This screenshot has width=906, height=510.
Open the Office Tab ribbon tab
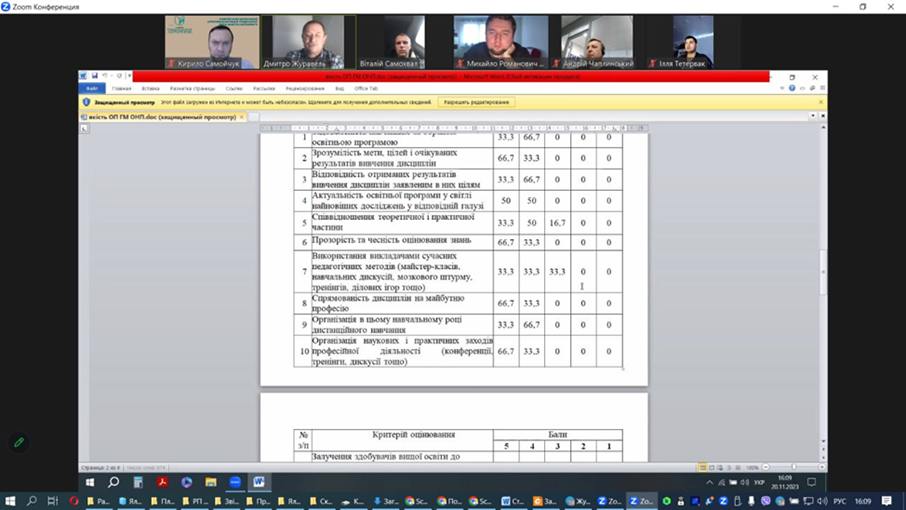(366, 88)
